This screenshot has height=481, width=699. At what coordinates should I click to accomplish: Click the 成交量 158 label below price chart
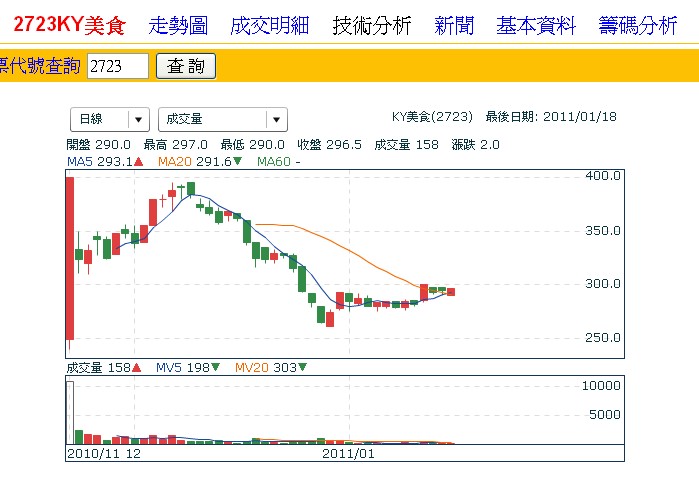coord(103,367)
